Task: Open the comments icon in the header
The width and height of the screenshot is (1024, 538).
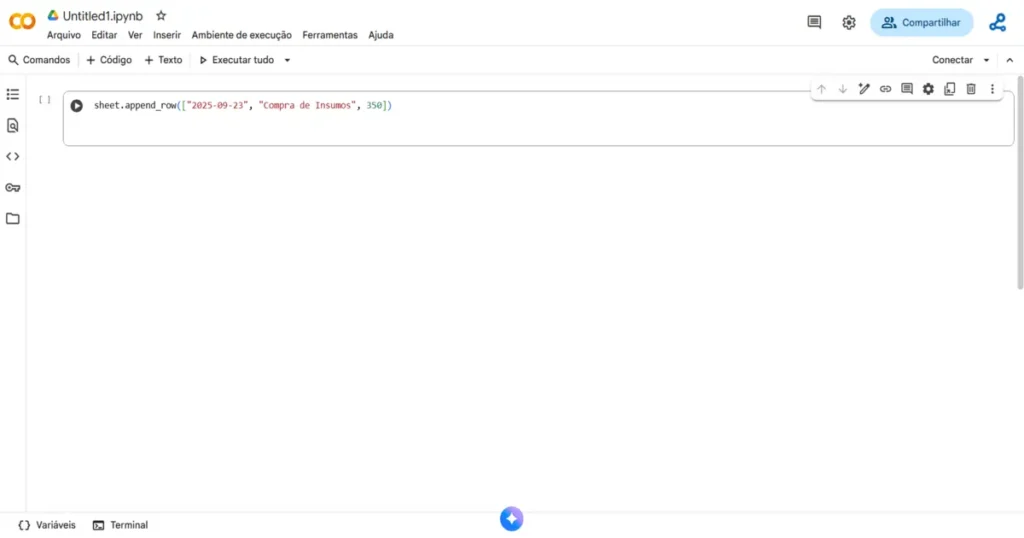Action: click(814, 22)
